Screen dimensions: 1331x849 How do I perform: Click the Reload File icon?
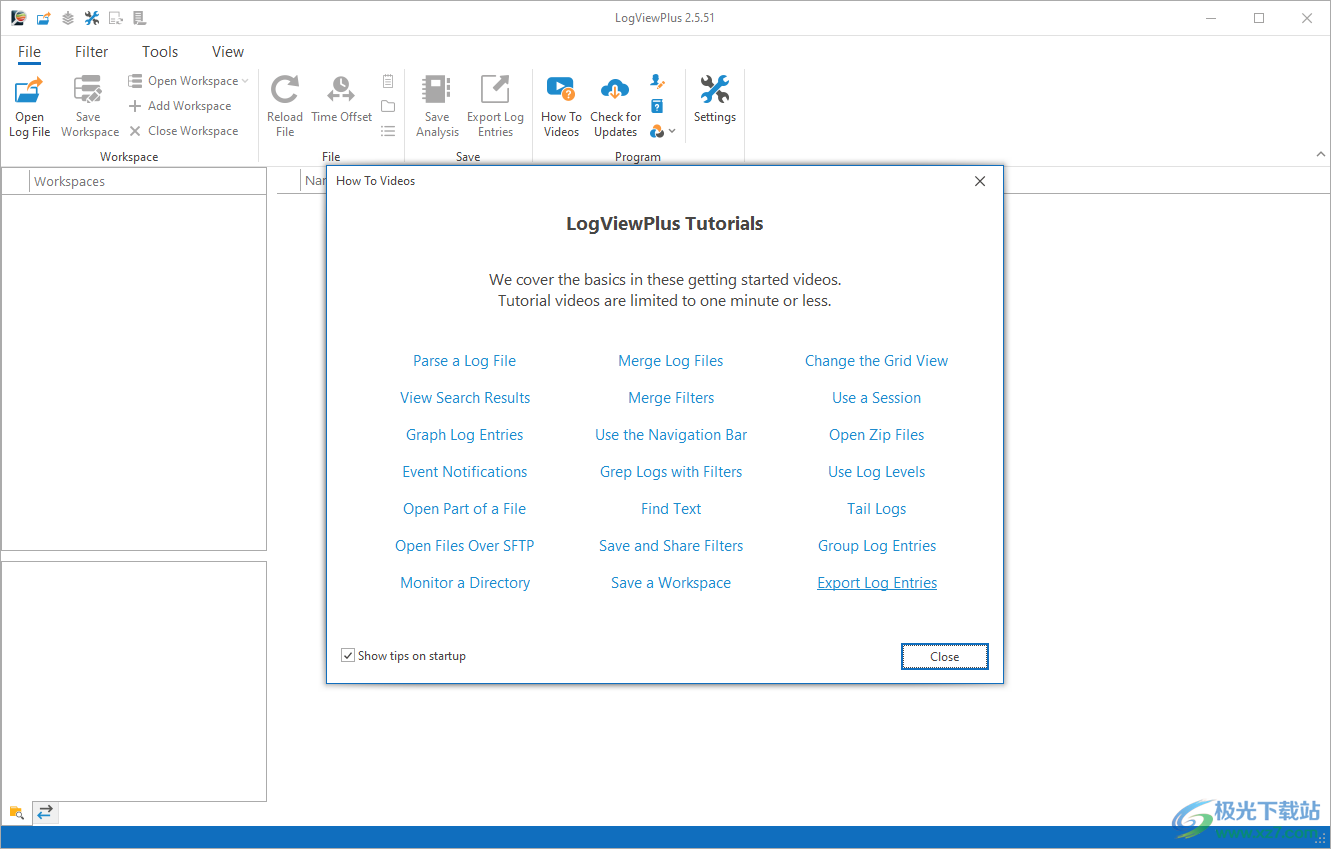click(285, 90)
